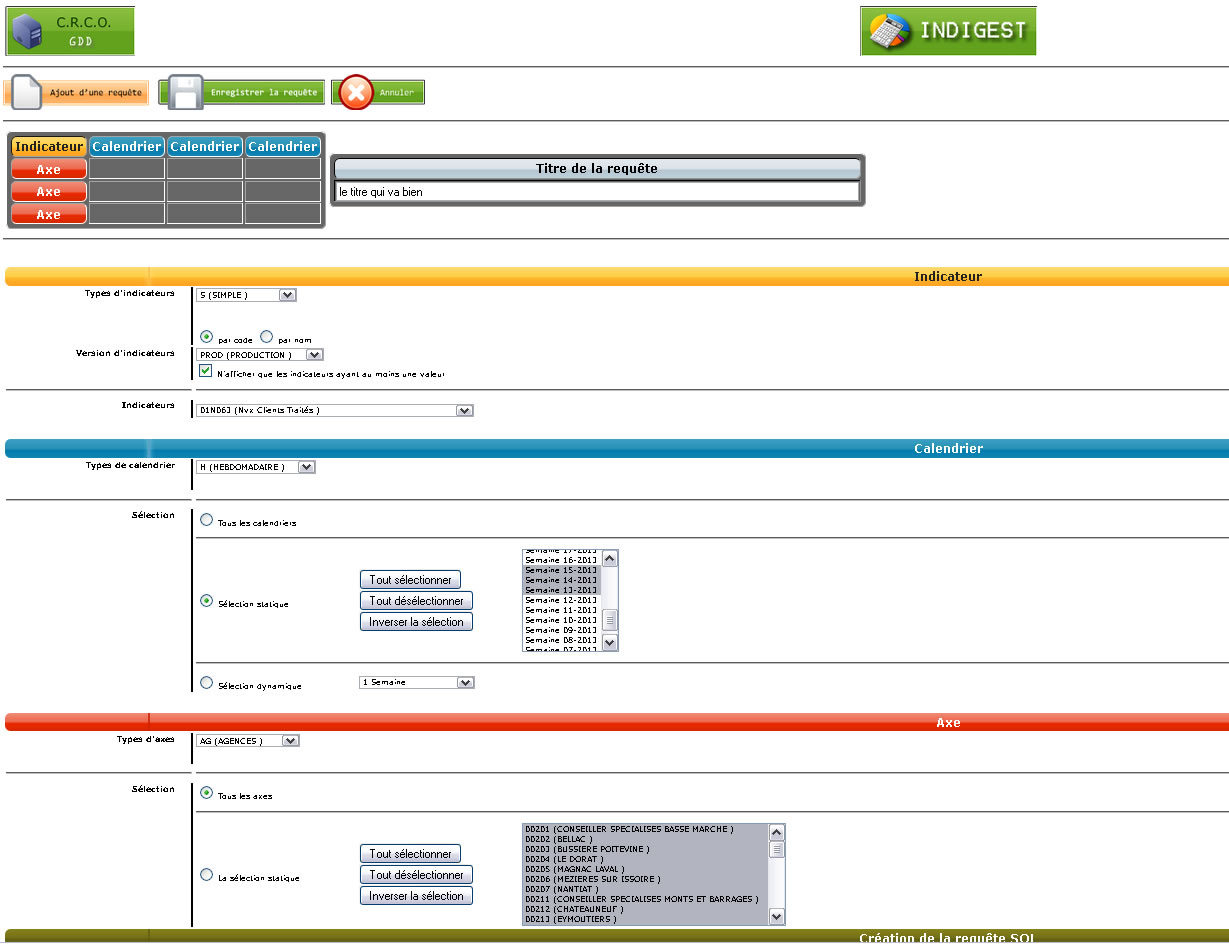Open the Types d'indicateurs dropdown
The height and width of the screenshot is (944, 1229).
246,295
